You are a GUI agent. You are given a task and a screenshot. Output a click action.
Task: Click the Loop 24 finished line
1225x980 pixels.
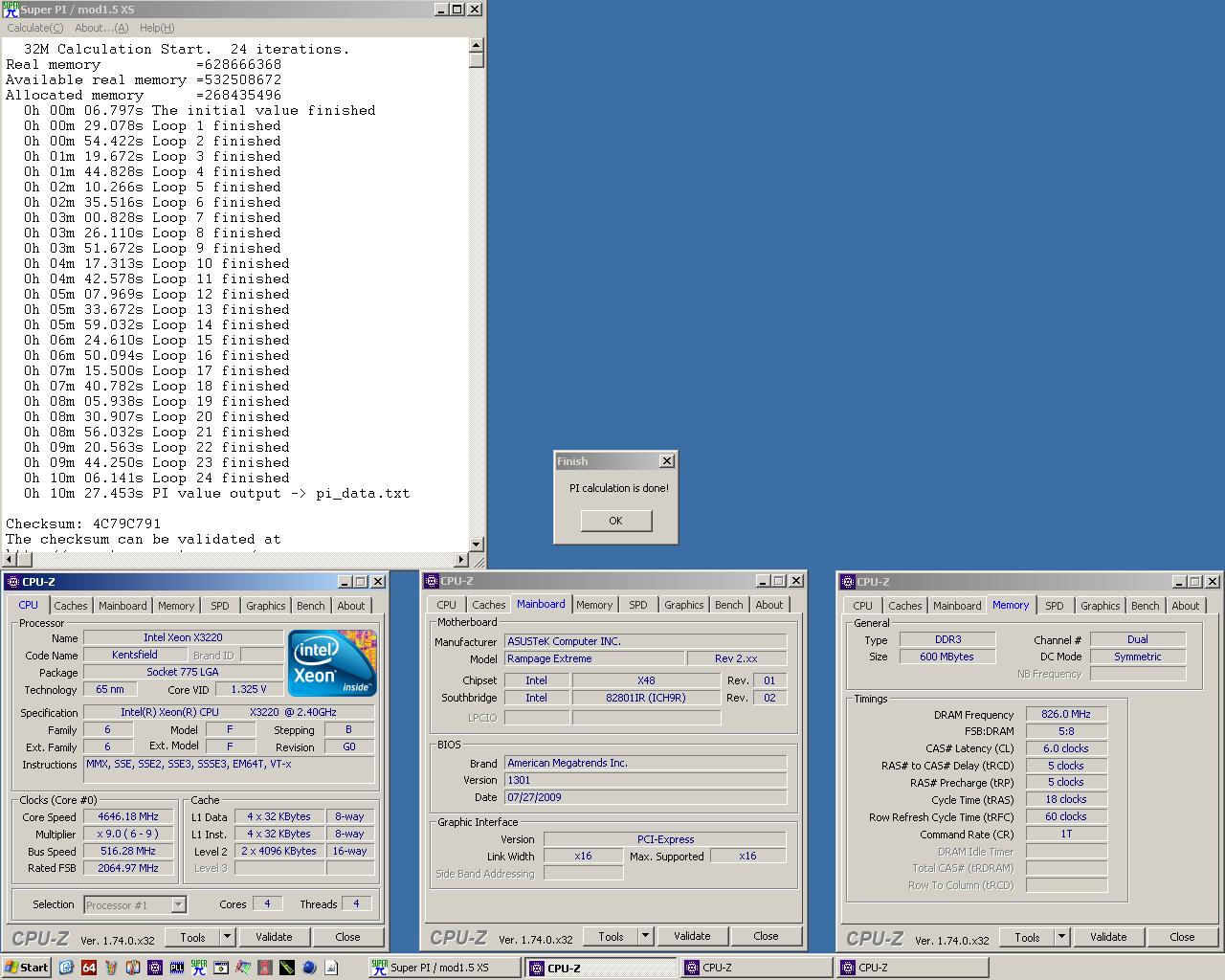click(157, 478)
